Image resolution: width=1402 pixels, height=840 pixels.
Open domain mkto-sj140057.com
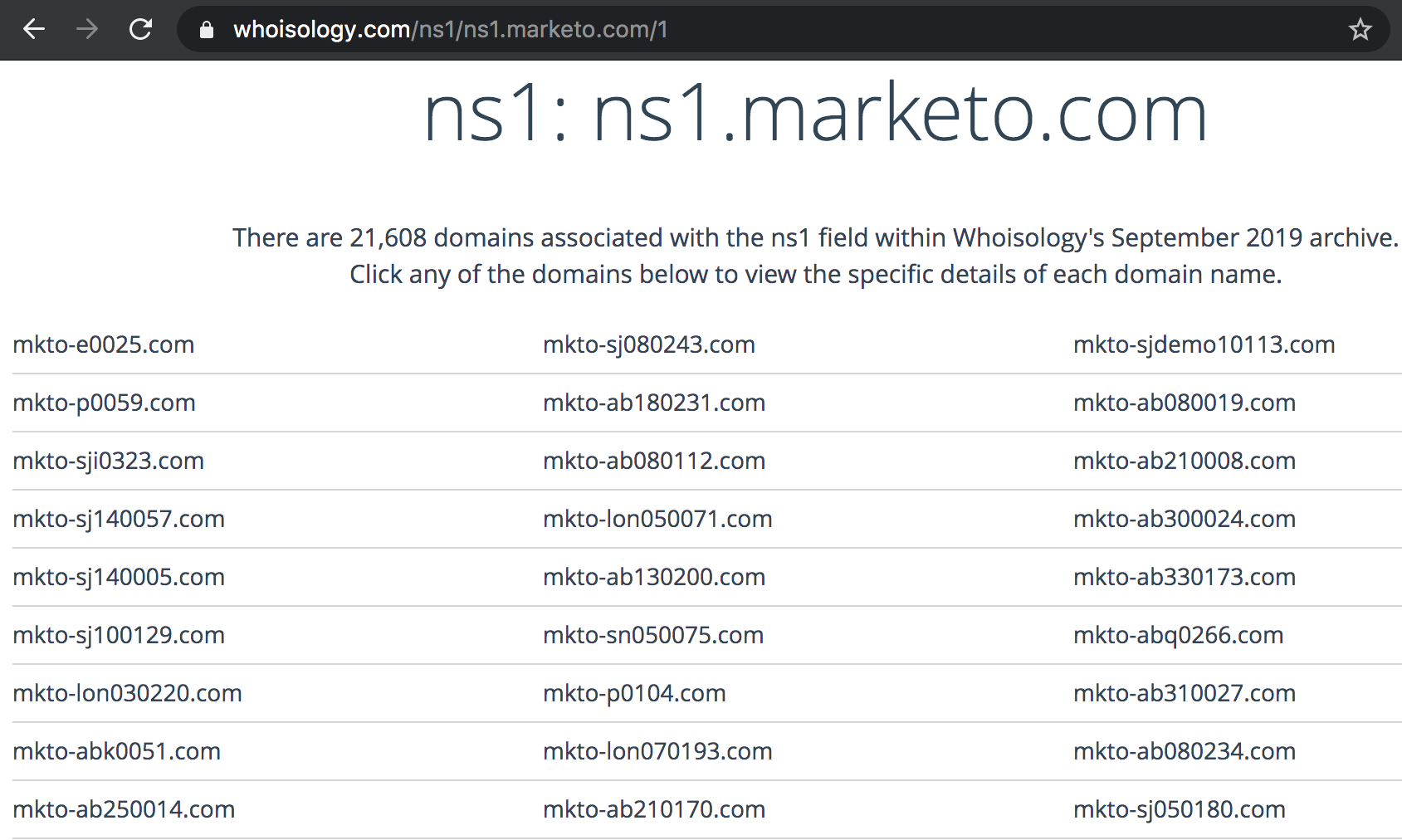click(119, 519)
